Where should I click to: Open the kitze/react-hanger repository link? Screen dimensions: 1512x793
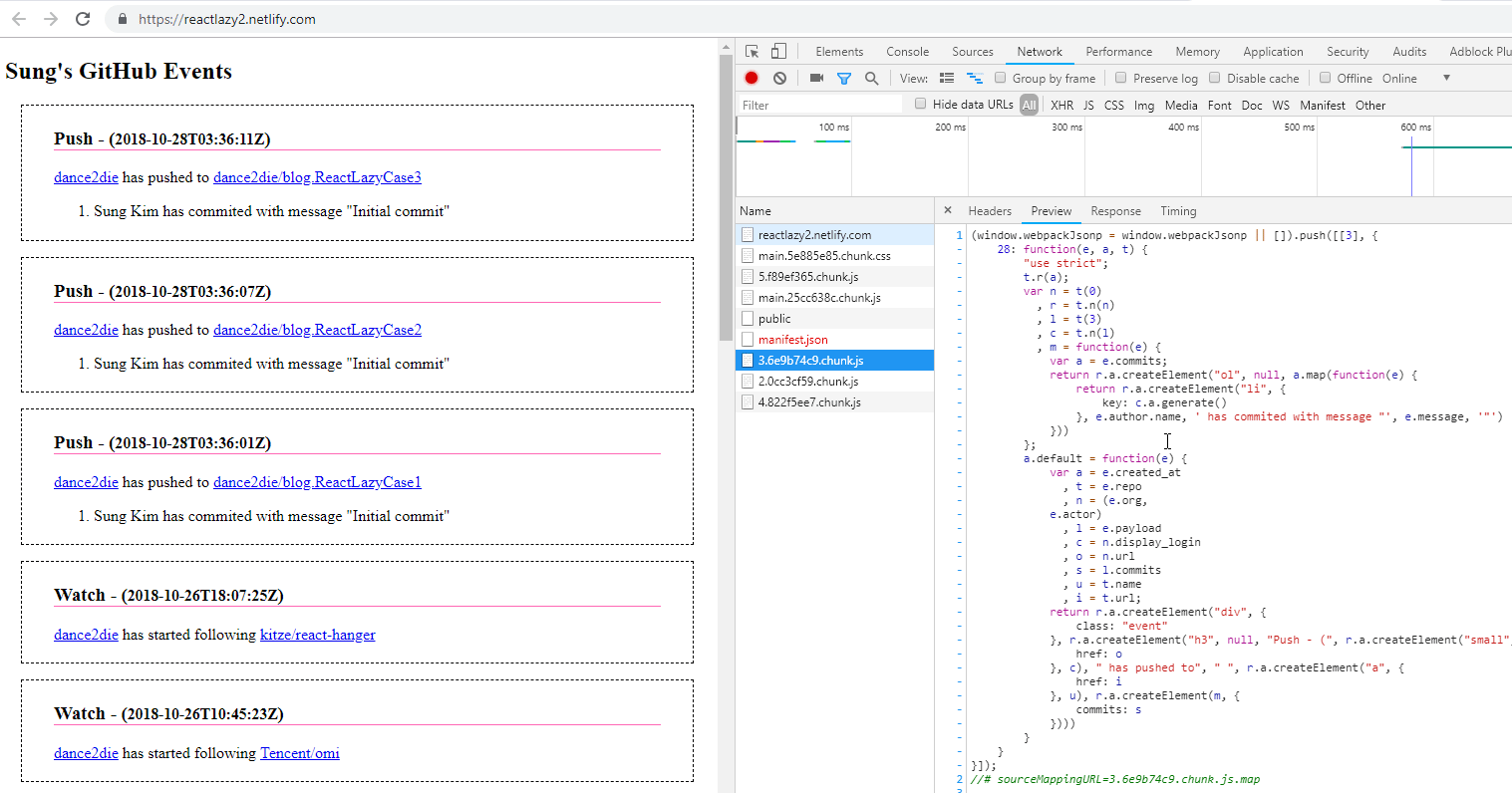[x=317, y=635]
